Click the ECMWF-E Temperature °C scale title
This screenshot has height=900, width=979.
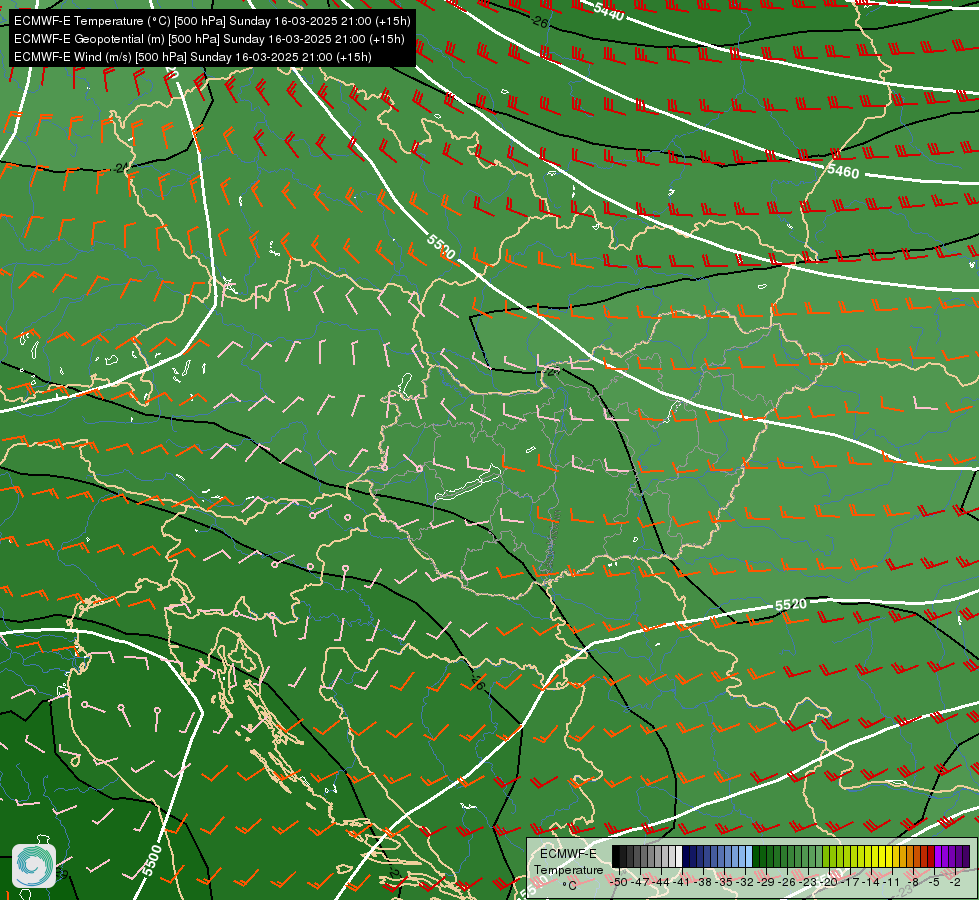569,869
